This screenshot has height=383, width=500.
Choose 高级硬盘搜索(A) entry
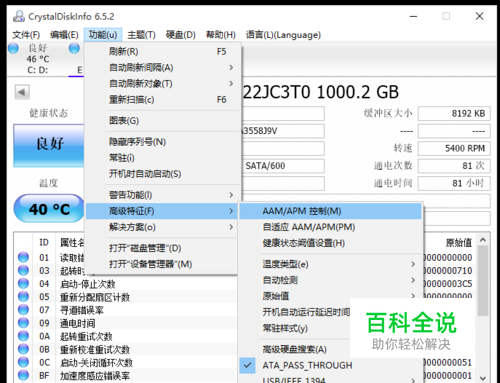[x=295, y=349]
